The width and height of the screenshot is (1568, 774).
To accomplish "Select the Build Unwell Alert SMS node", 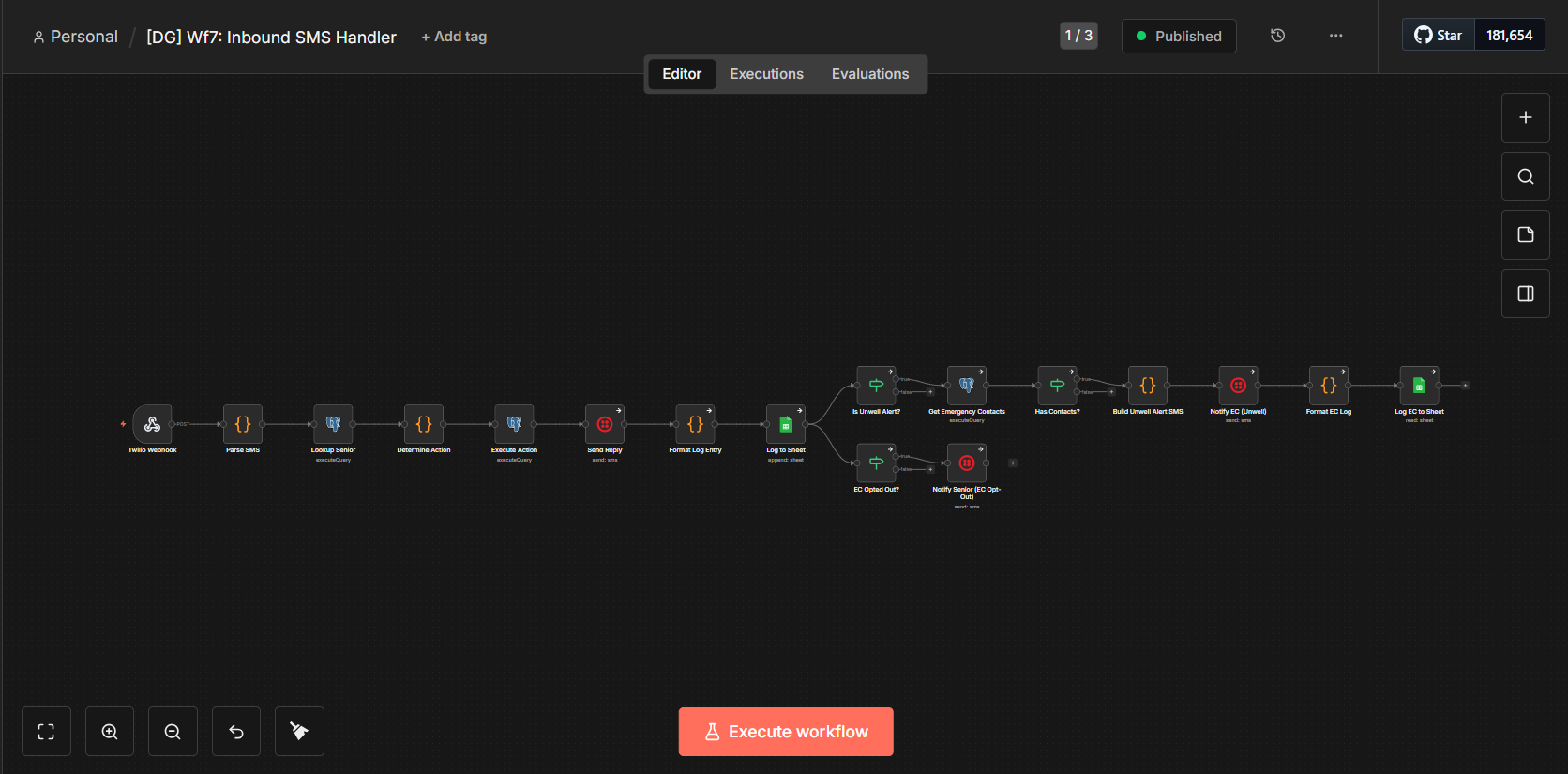I will [x=1147, y=386].
